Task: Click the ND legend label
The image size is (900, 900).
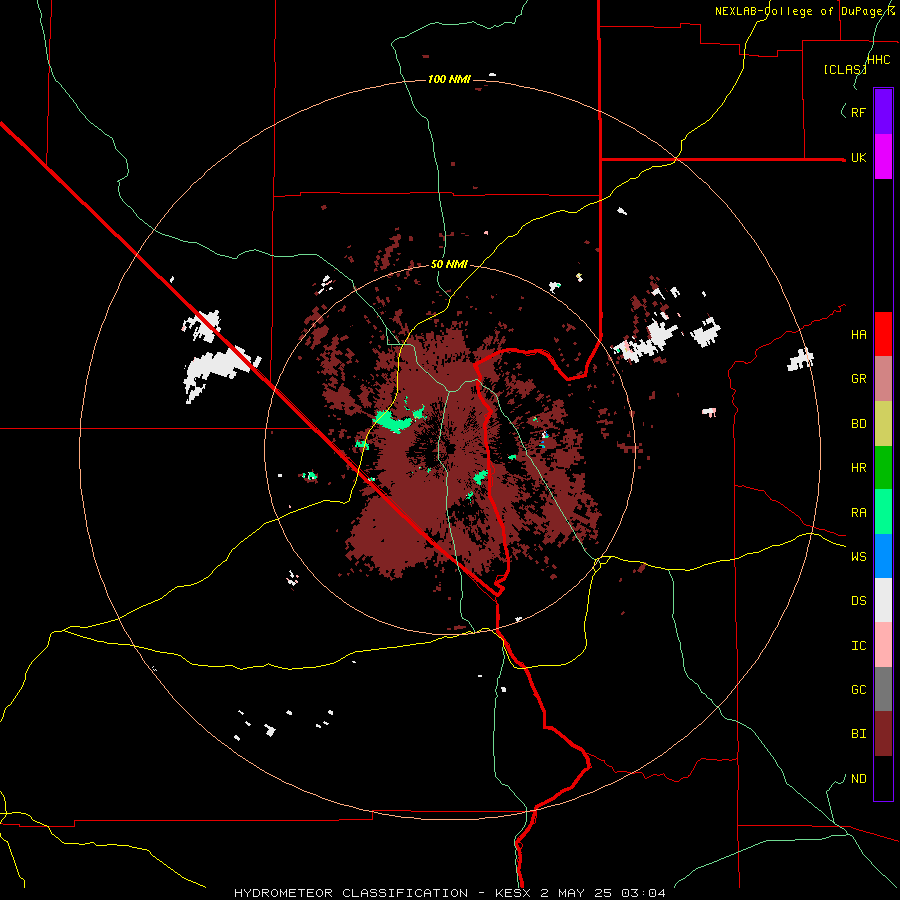Action: (x=858, y=779)
